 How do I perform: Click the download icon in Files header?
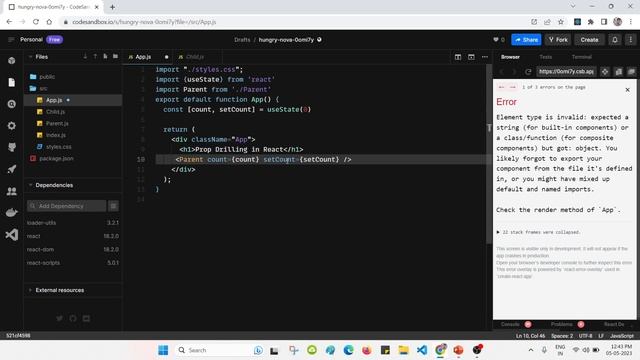tap(85, 56)
